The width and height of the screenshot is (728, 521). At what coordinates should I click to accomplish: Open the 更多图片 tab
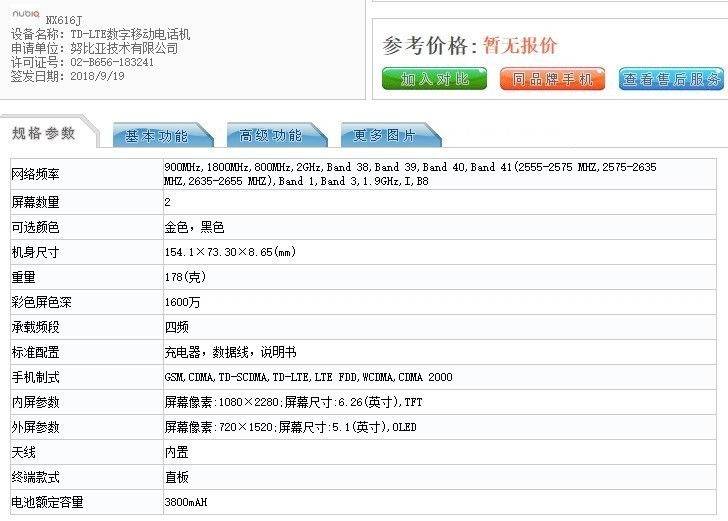pos(385,136)
